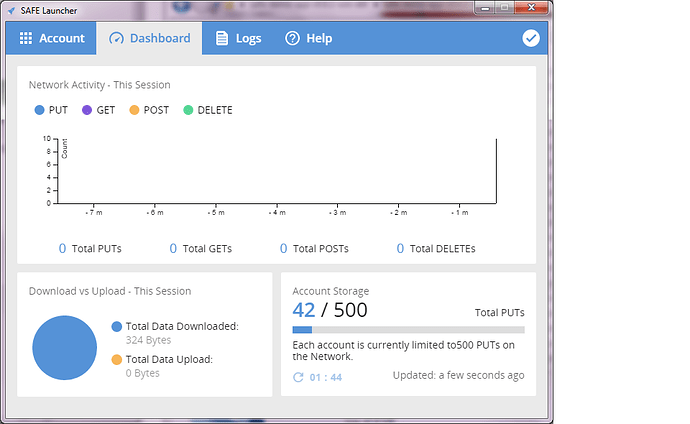Click the Account Storage progress bar

tap(408, 329)
